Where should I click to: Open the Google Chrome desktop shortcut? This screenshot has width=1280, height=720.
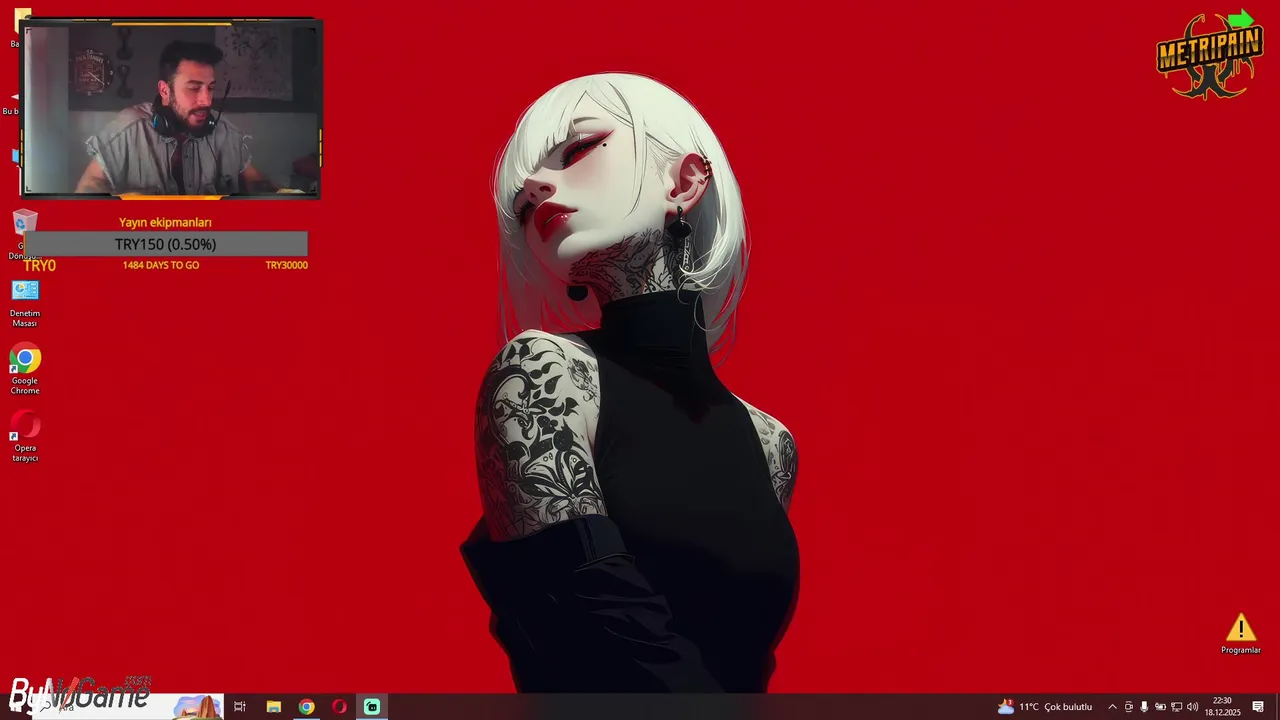pos(25,370)
